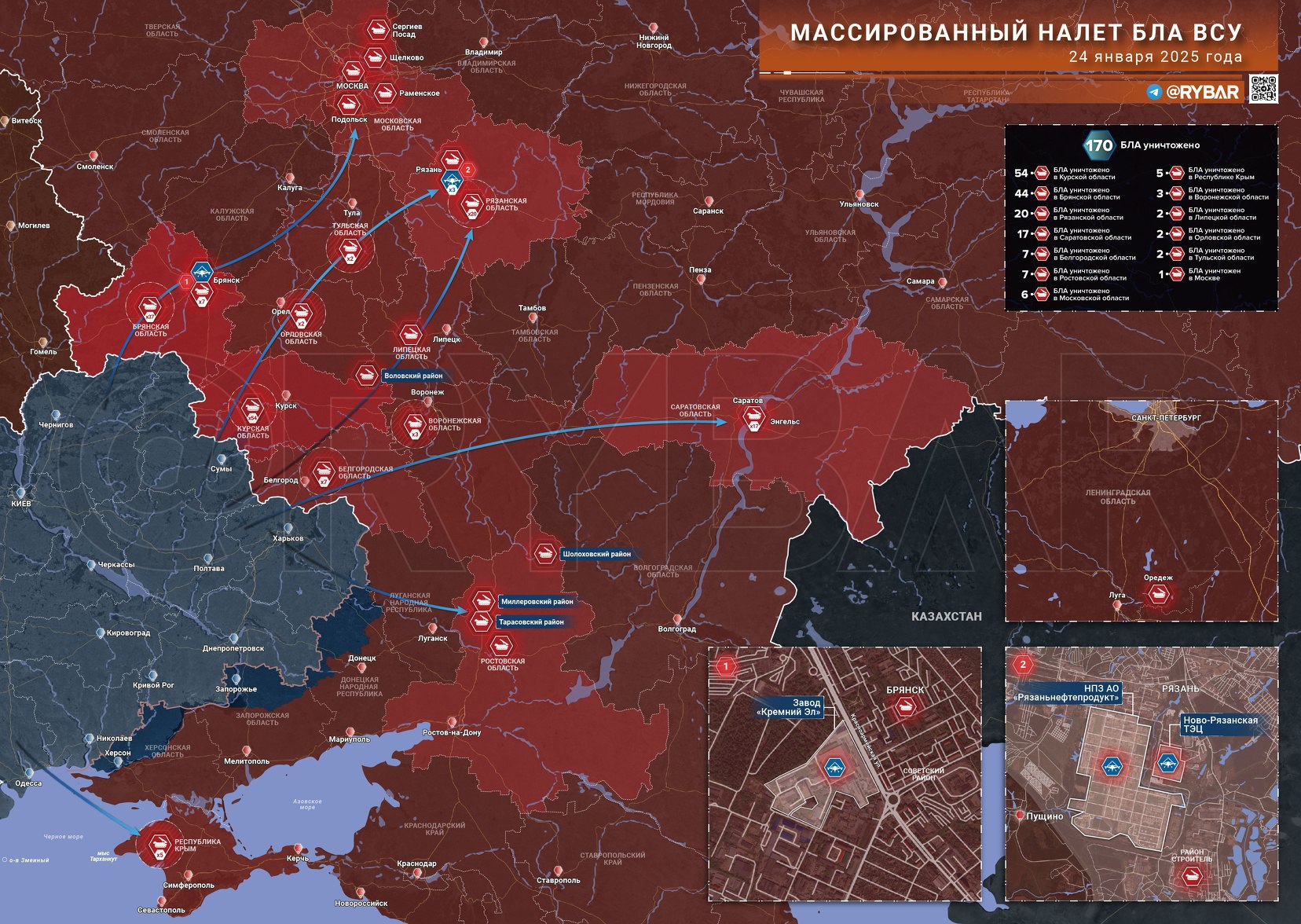Click marker number 2 in the Рязань inset
The width and height of the screenshot is (1301, 924).
pos(1022,665)
